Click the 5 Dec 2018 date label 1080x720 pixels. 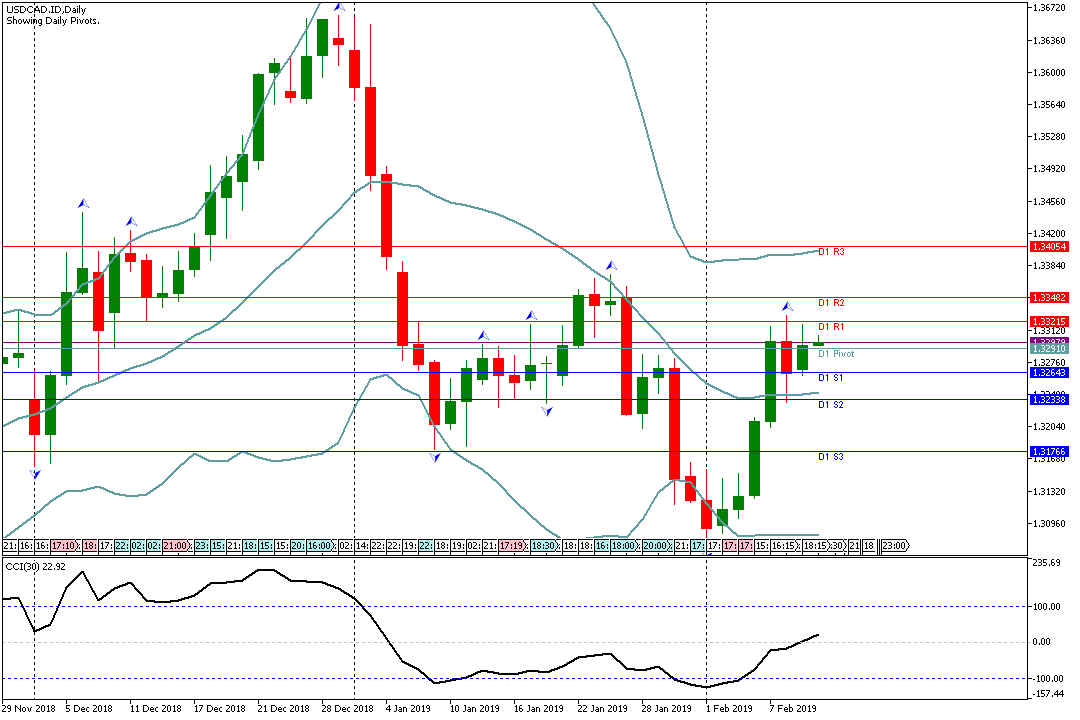[x=89, y=709]
